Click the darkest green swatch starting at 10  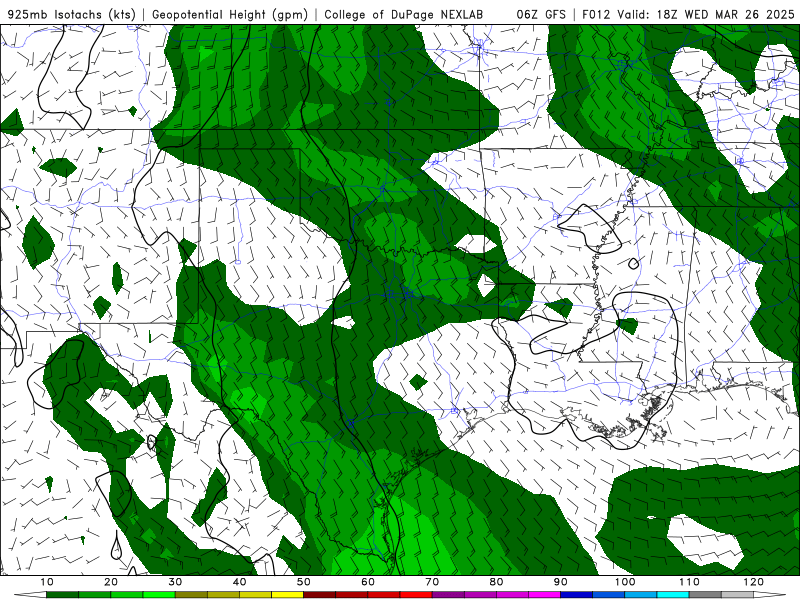[62, 595]
